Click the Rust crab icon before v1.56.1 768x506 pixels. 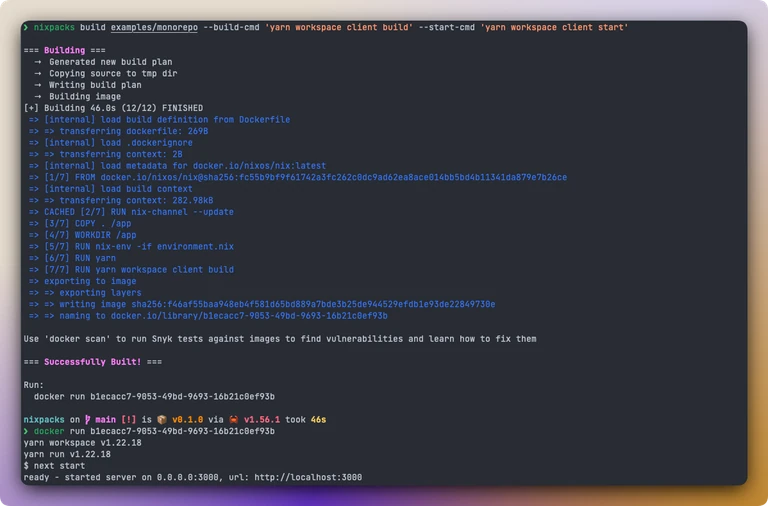tap(234, 420)
